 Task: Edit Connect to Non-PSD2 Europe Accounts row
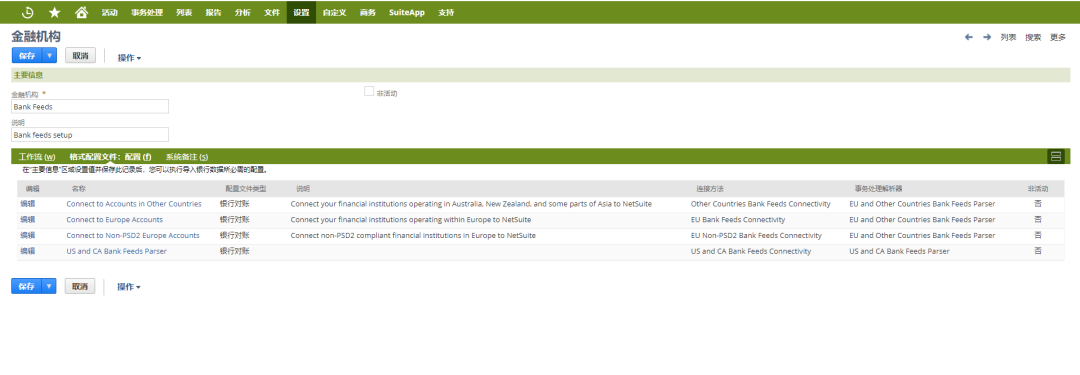[28, 235]
